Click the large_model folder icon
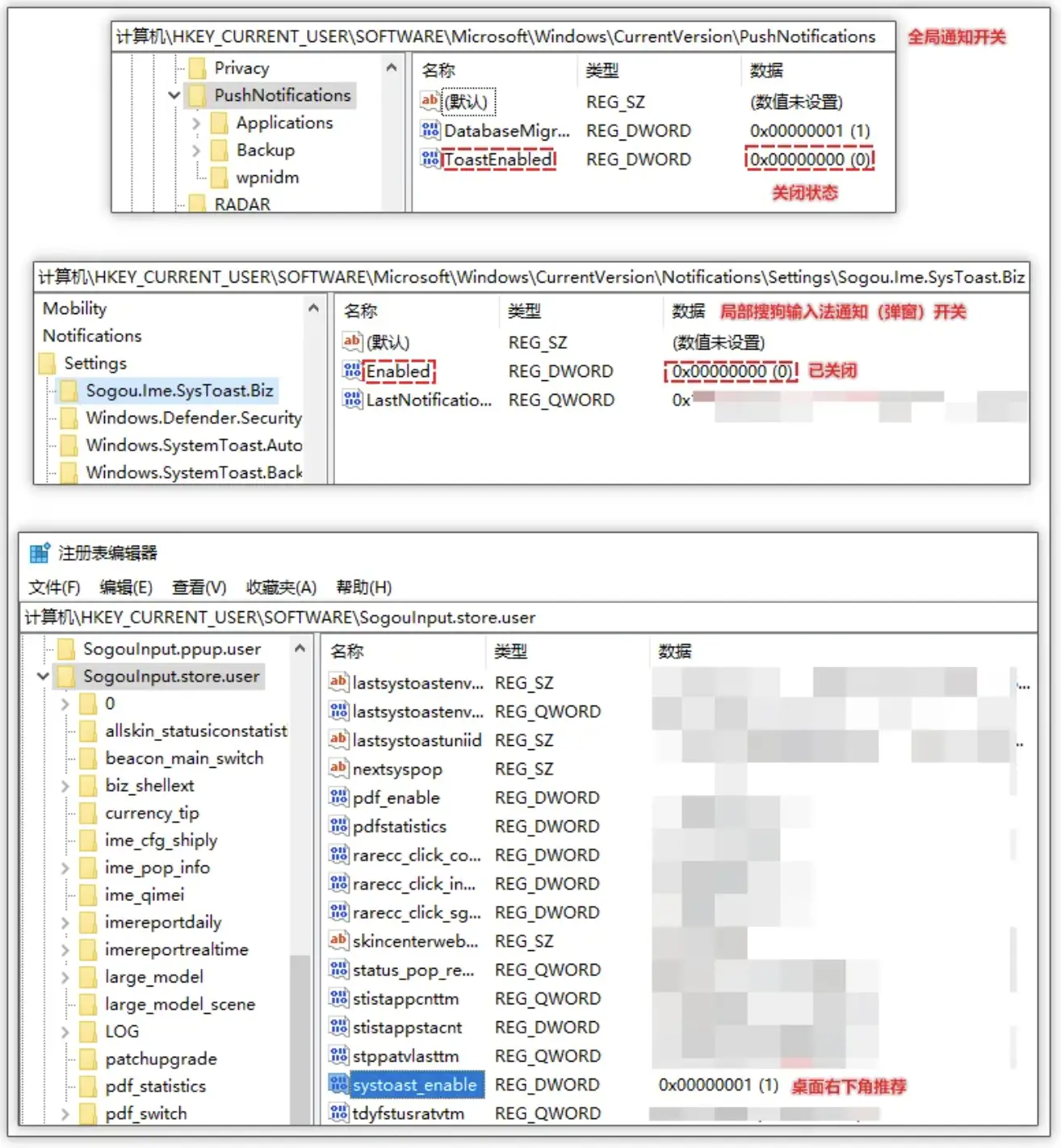 tap(89, 977)
